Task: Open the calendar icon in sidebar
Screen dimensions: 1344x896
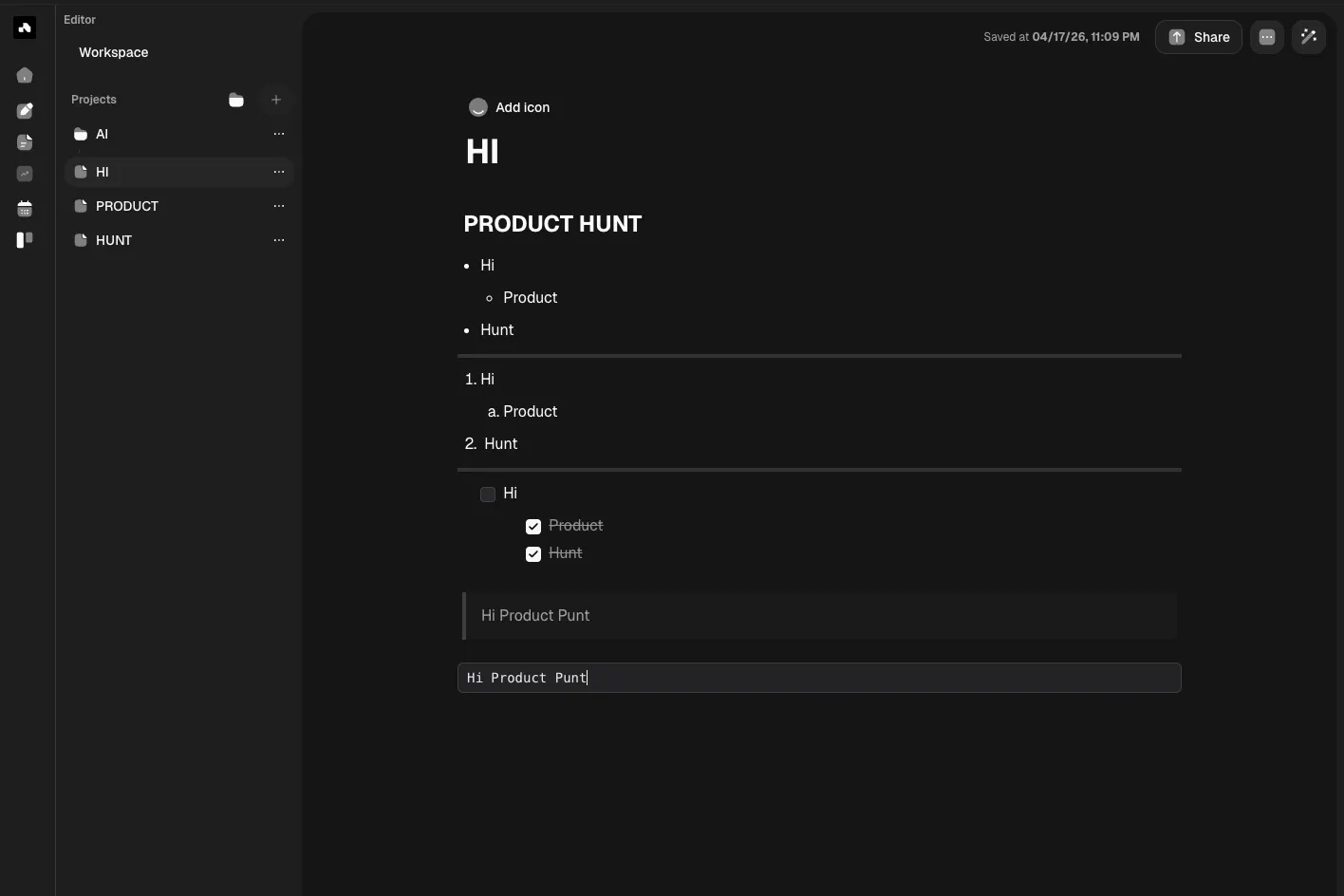Action: click(x=25, y=209)
